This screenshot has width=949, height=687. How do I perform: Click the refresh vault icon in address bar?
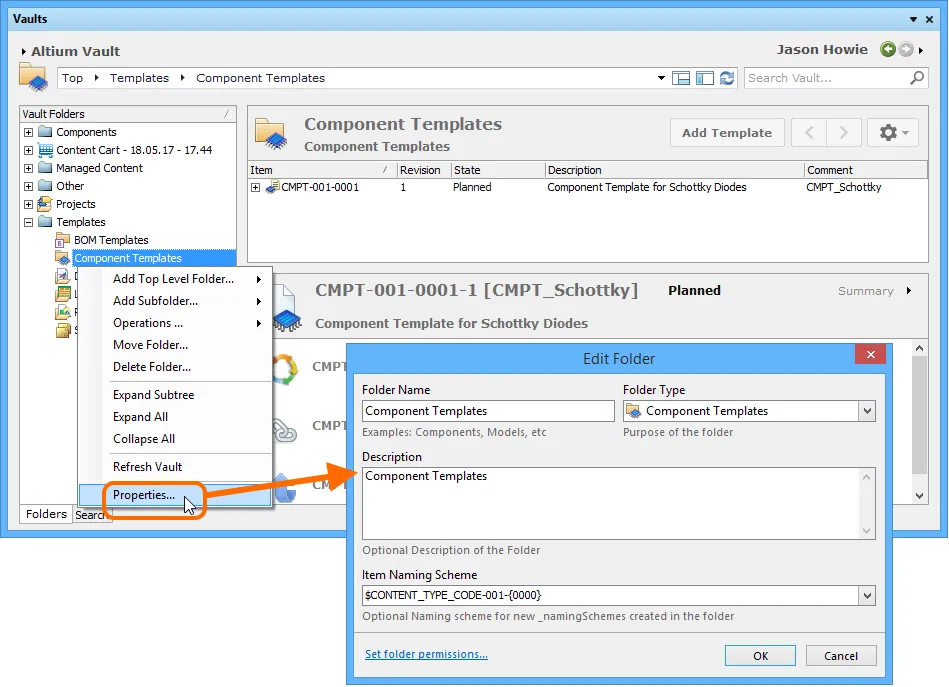(727, 78)
